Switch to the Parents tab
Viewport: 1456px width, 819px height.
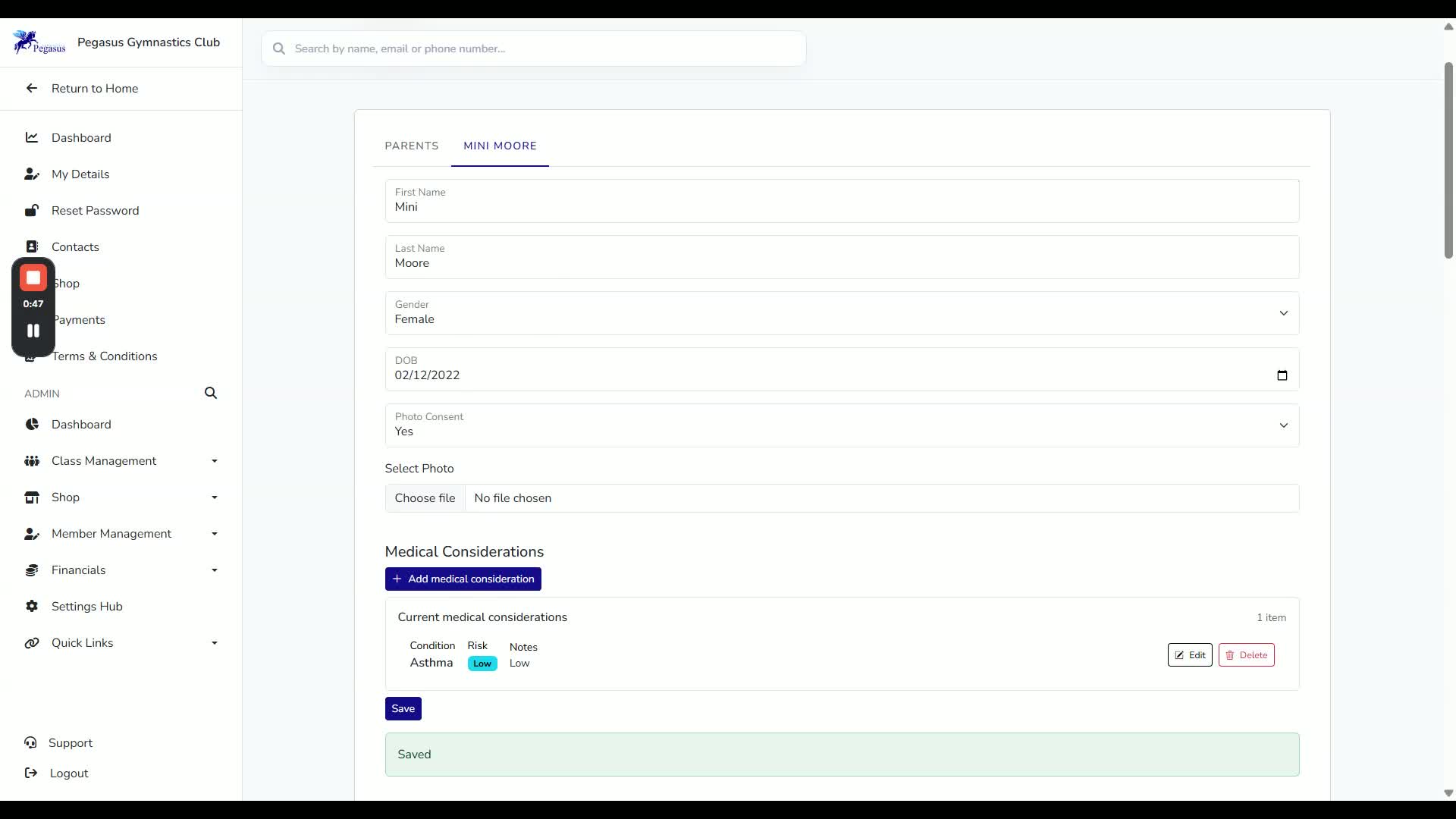click(412, 146)
